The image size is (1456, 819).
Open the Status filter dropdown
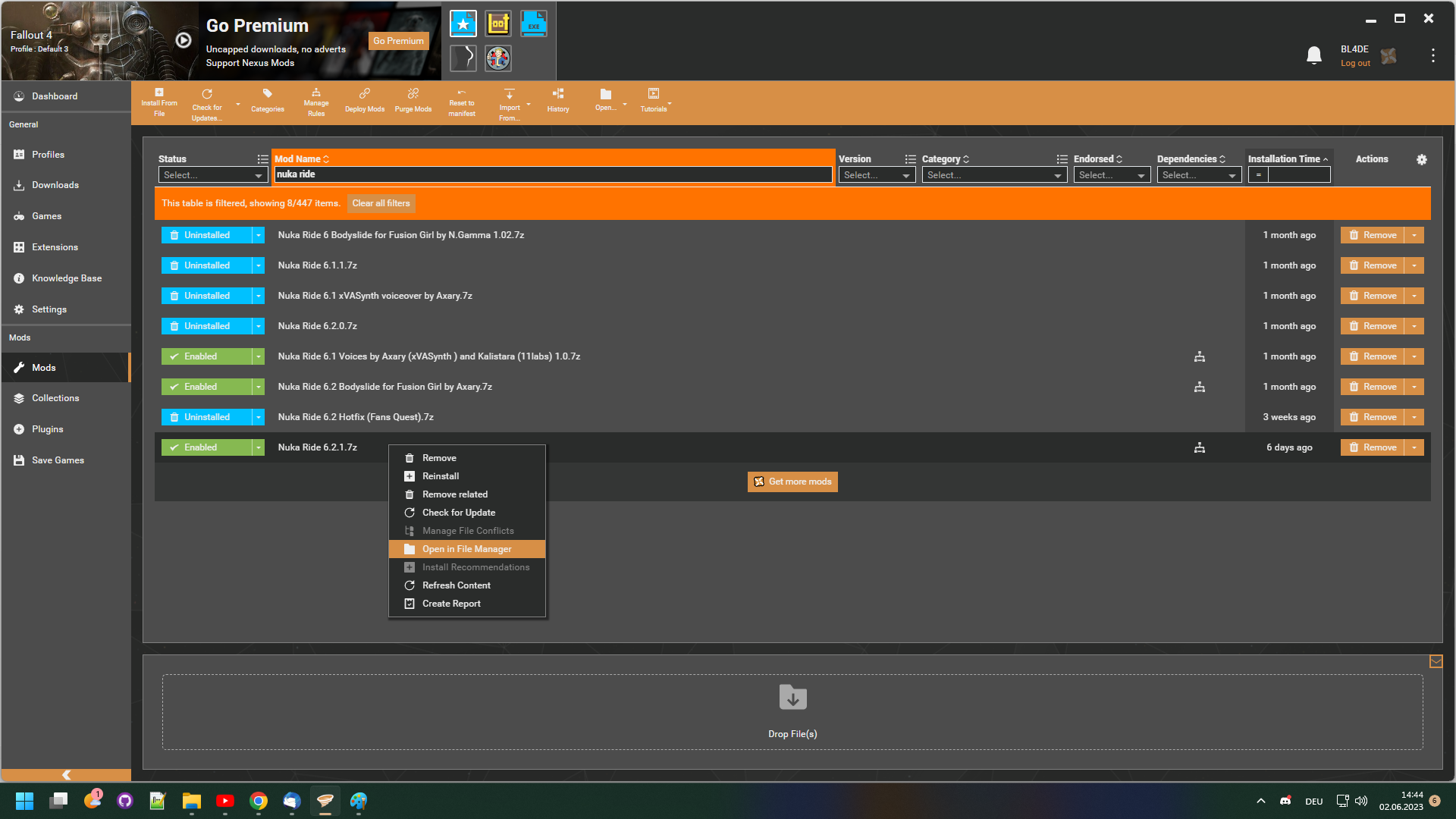click(x=213, y=175)
